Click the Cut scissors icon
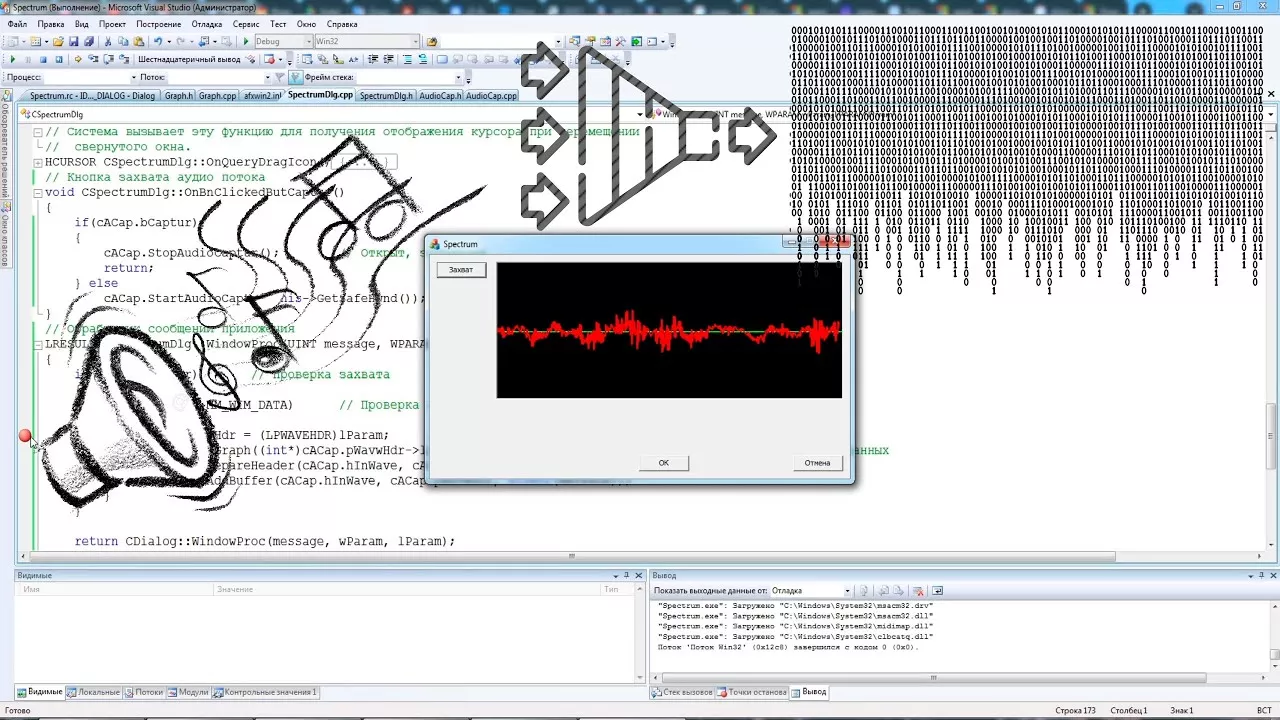 (109, 42)
